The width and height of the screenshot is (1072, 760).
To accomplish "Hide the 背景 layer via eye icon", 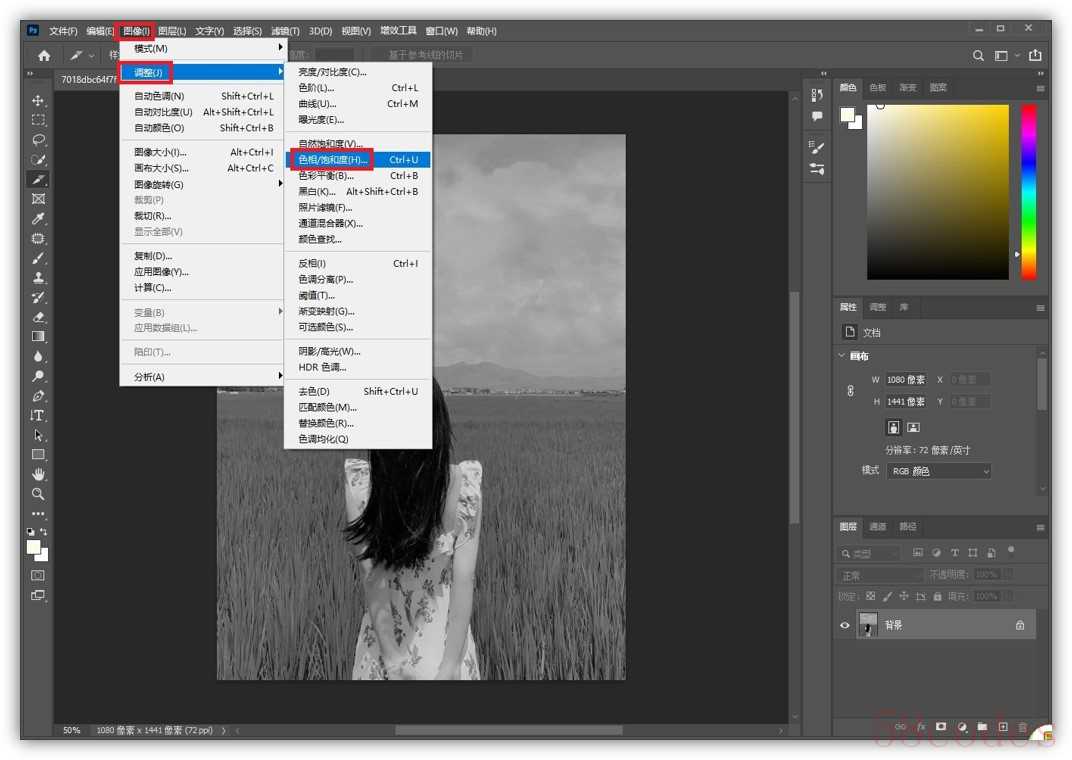I will [x=845, y=625].
